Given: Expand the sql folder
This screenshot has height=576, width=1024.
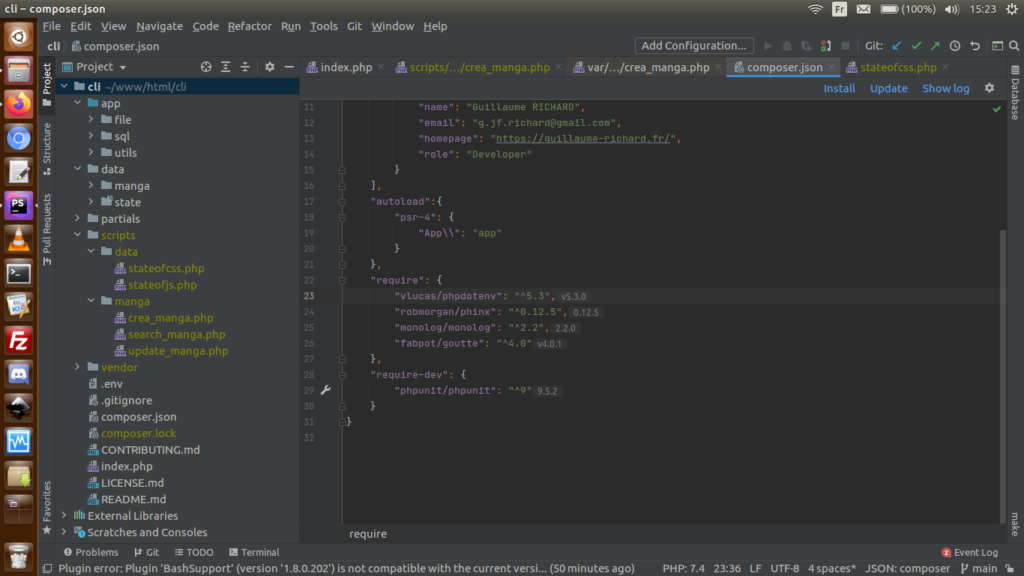Looking at the screenshot, I should coord(91,136).
